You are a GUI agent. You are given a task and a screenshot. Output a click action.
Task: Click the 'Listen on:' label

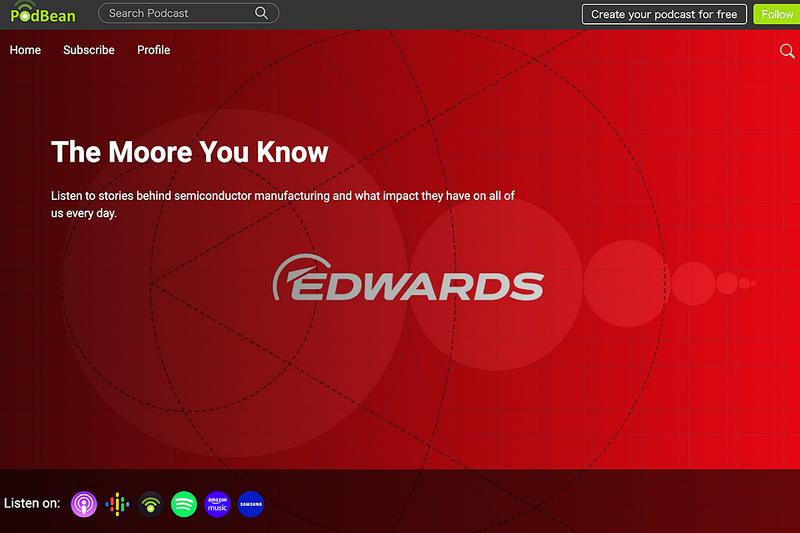[x=32, y=503]
